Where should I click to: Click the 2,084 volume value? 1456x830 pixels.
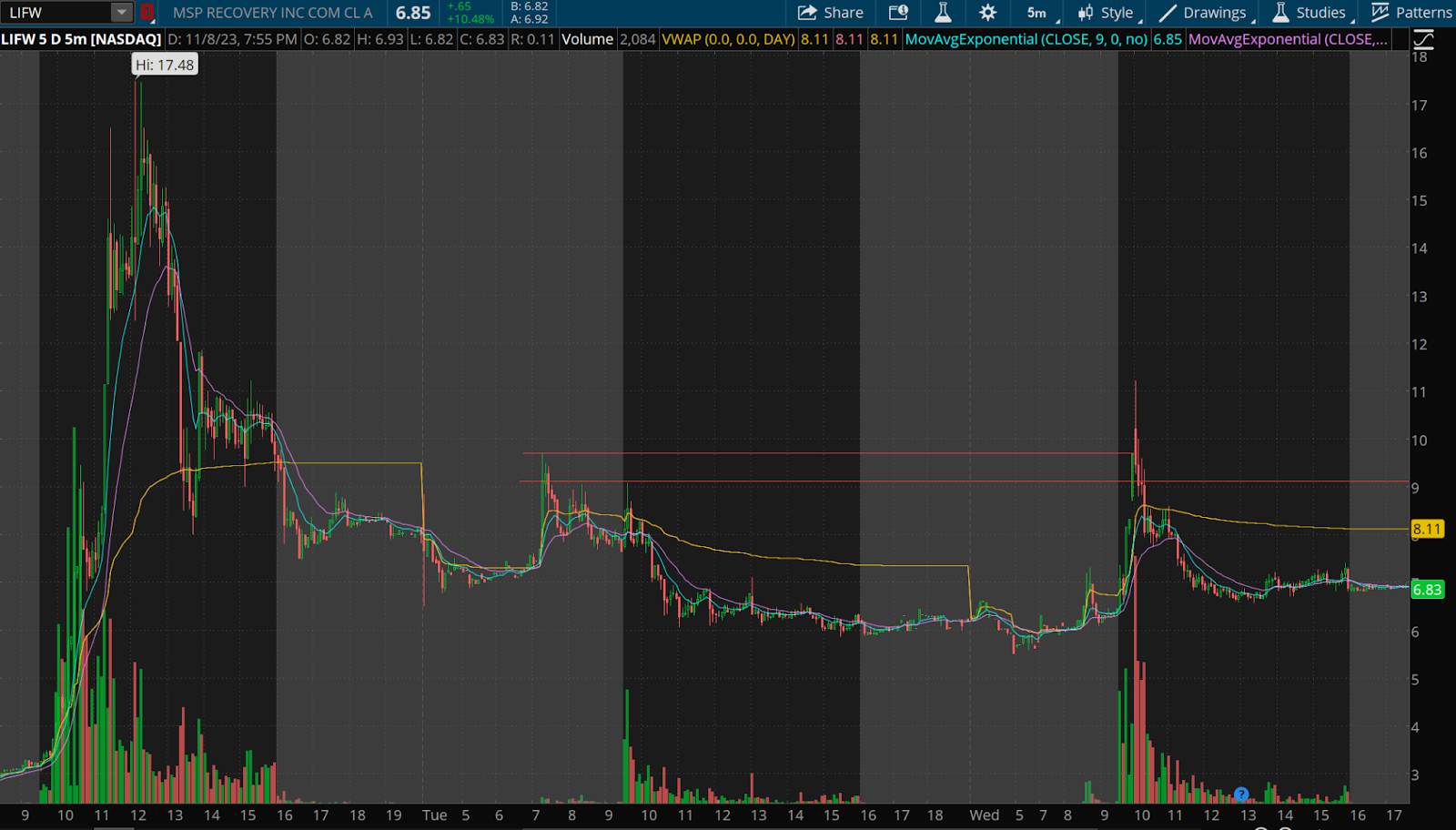pyautogui.click(x=638, y=39)
